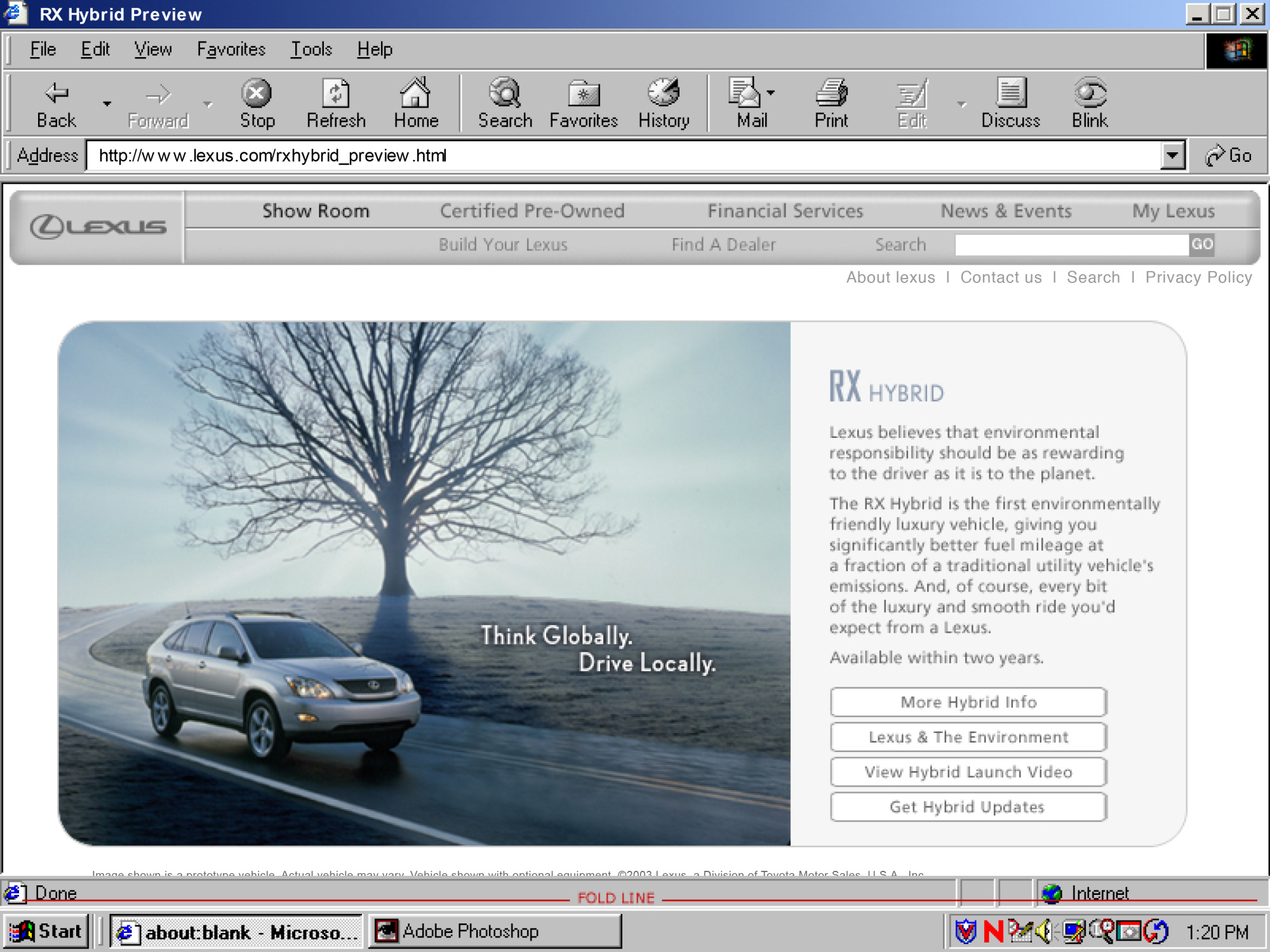Open the address bar dropdown arrow
Screen dimensions: 1270x952
click(1172, 155)
